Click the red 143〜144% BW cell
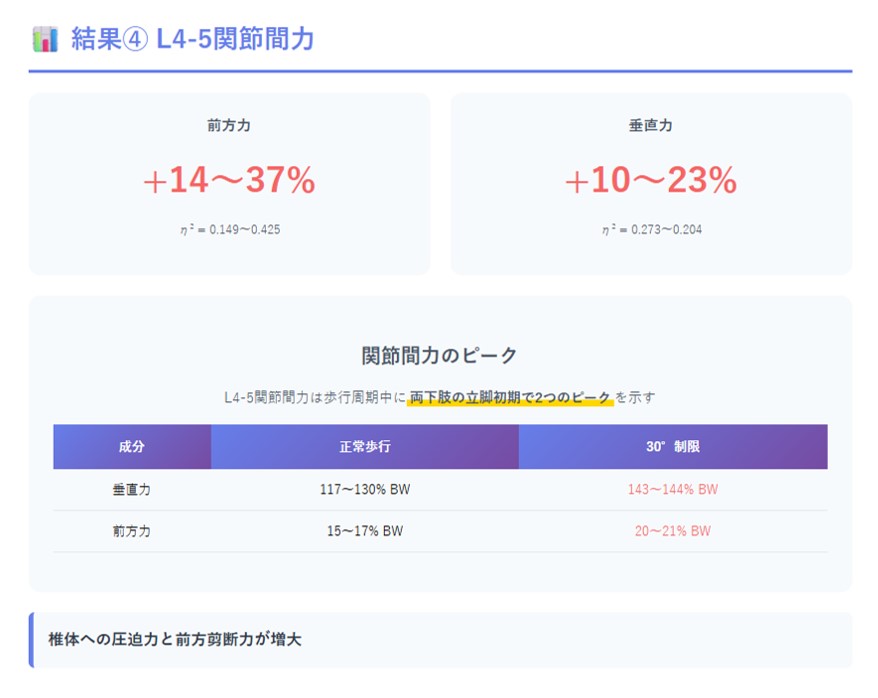Image resolution: width=878 pixels, height=698 pixels. (673, 490)
